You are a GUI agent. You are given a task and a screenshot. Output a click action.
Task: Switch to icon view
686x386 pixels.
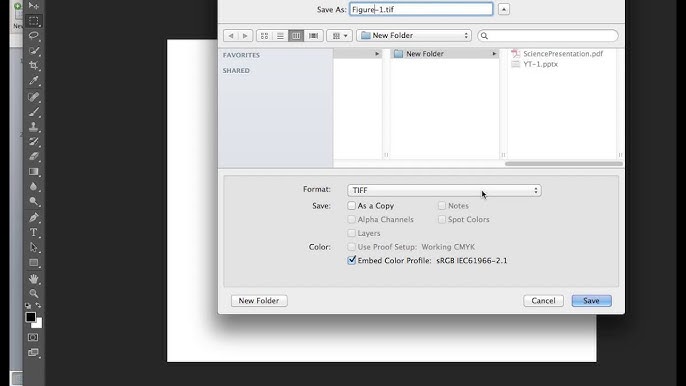(264, 35)
